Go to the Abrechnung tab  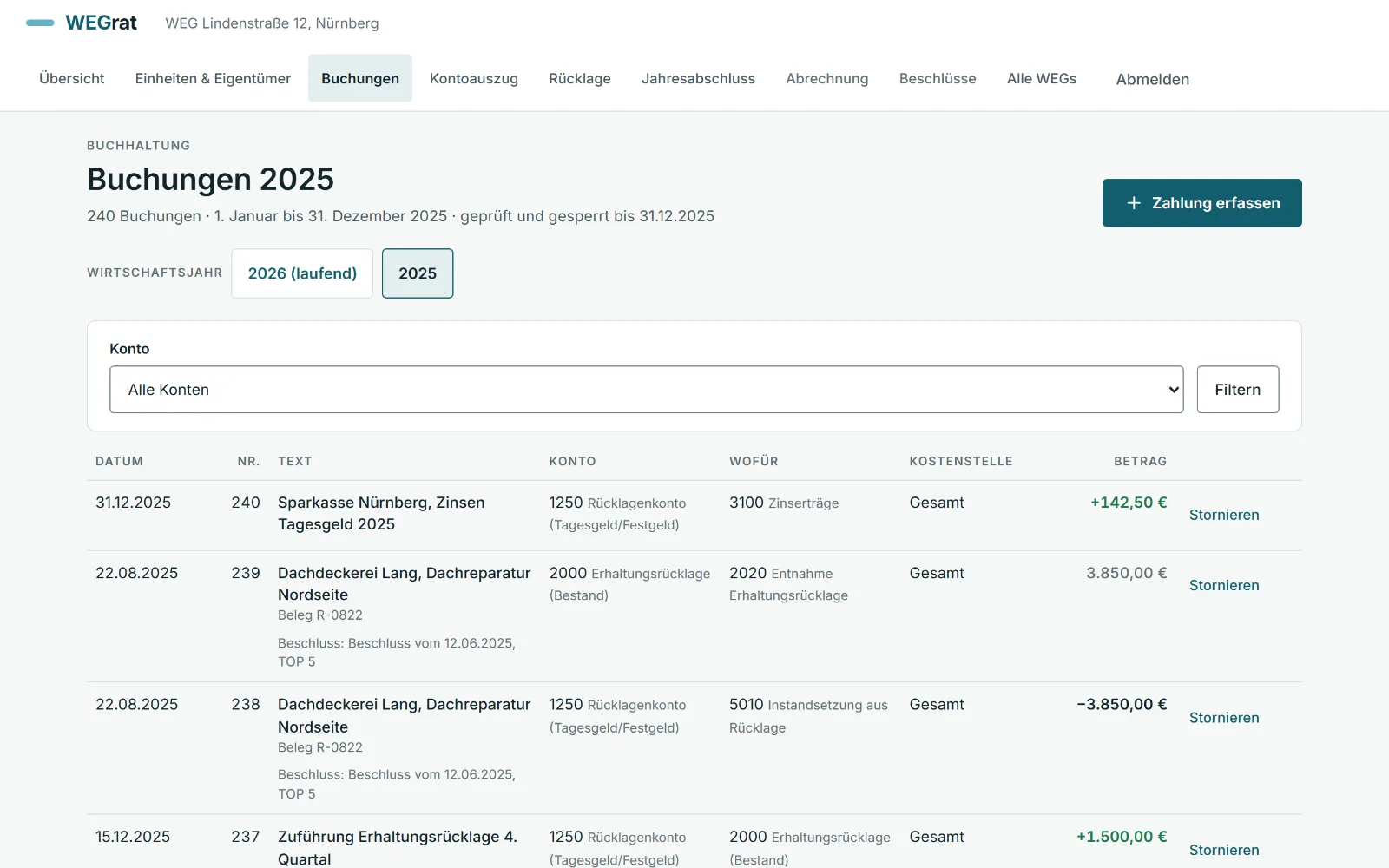click(x=827, y=78)
